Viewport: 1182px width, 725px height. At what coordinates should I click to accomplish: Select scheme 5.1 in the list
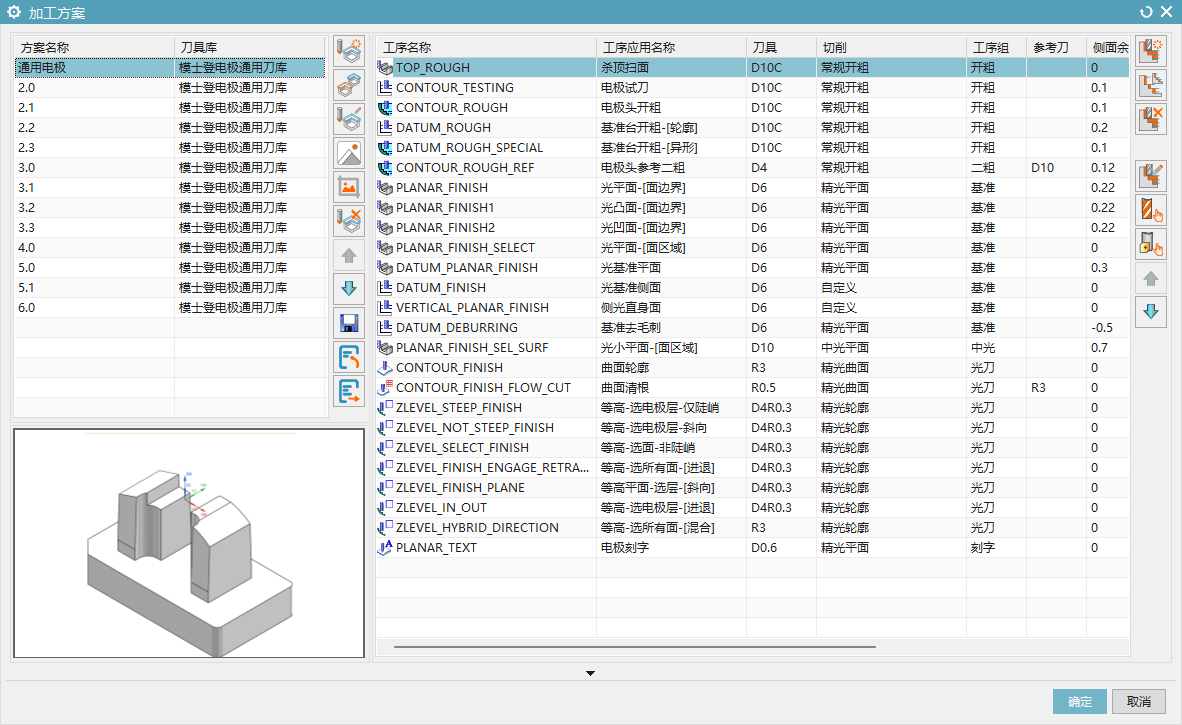coord(170,288)
